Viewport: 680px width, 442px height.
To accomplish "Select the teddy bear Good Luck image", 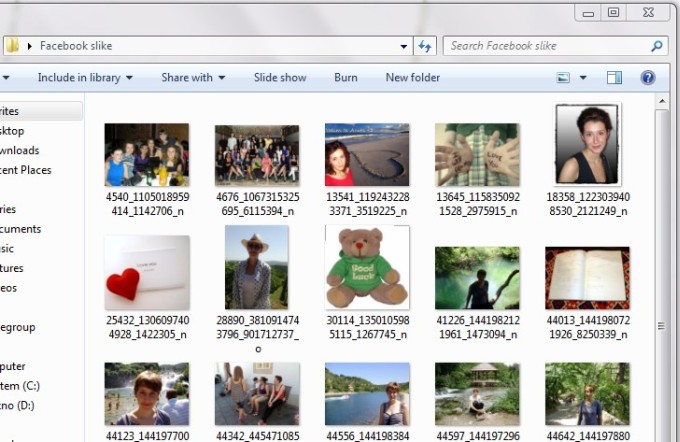I will click(366, 266).
